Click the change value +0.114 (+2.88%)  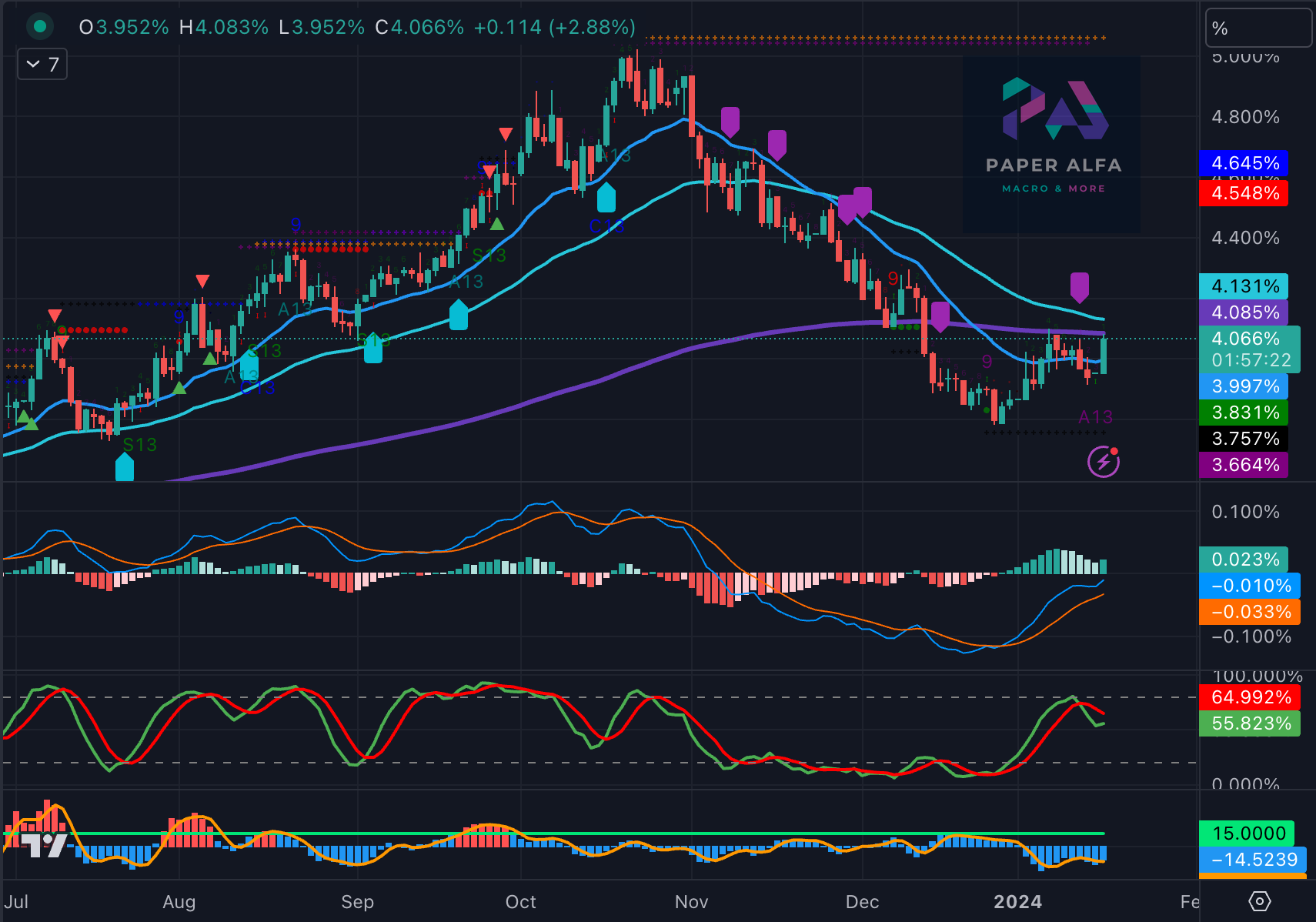pos(555,28)
